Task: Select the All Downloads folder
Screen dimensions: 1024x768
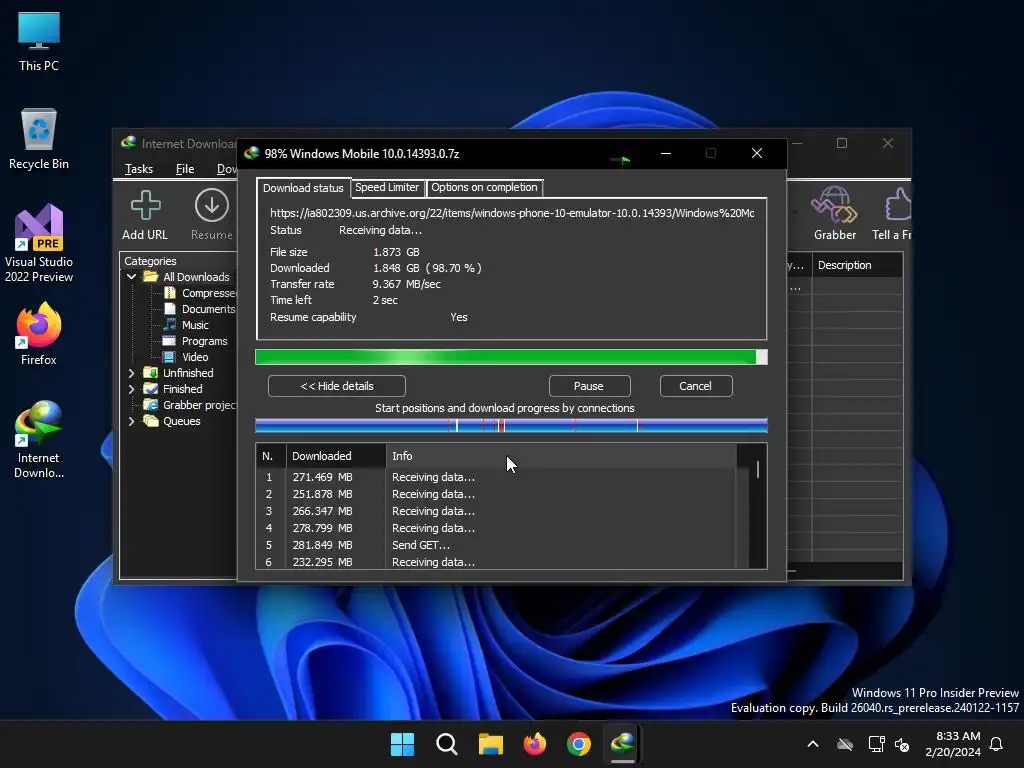Action: pyautogui.click(x=187, y=277)
